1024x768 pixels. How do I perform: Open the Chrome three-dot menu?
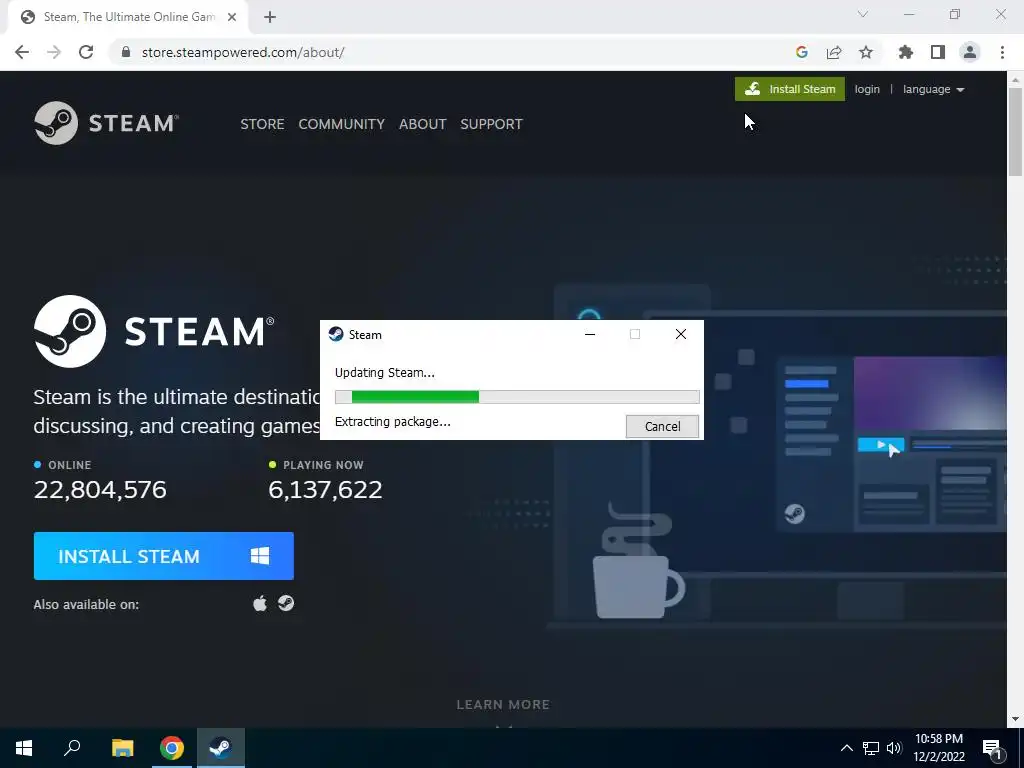coord(1002,52)
